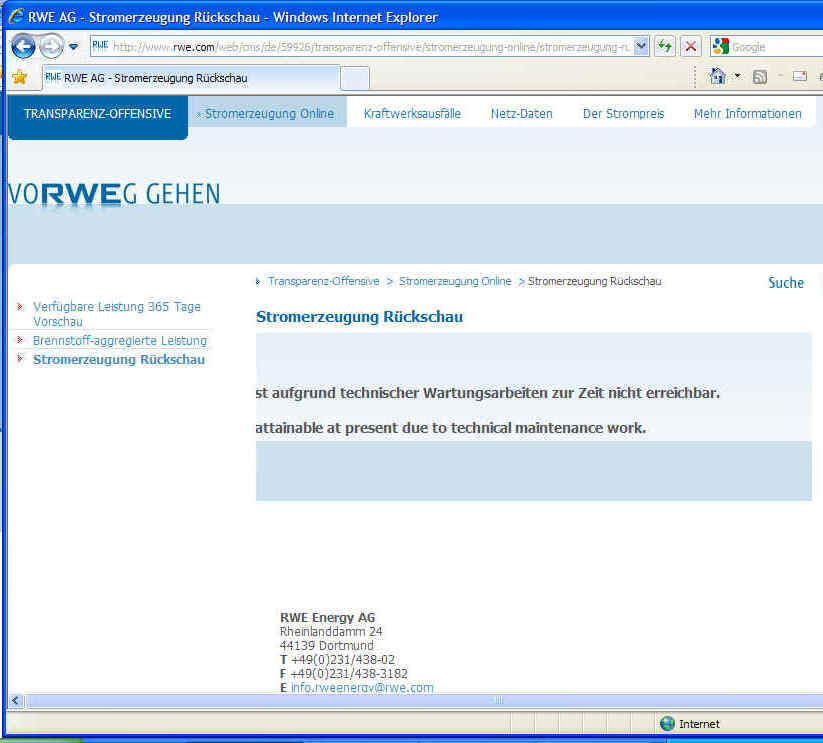Viewport: 823px width, 743px height.
Task: Click the browser Back arrow button
Action: click(23, 47)
